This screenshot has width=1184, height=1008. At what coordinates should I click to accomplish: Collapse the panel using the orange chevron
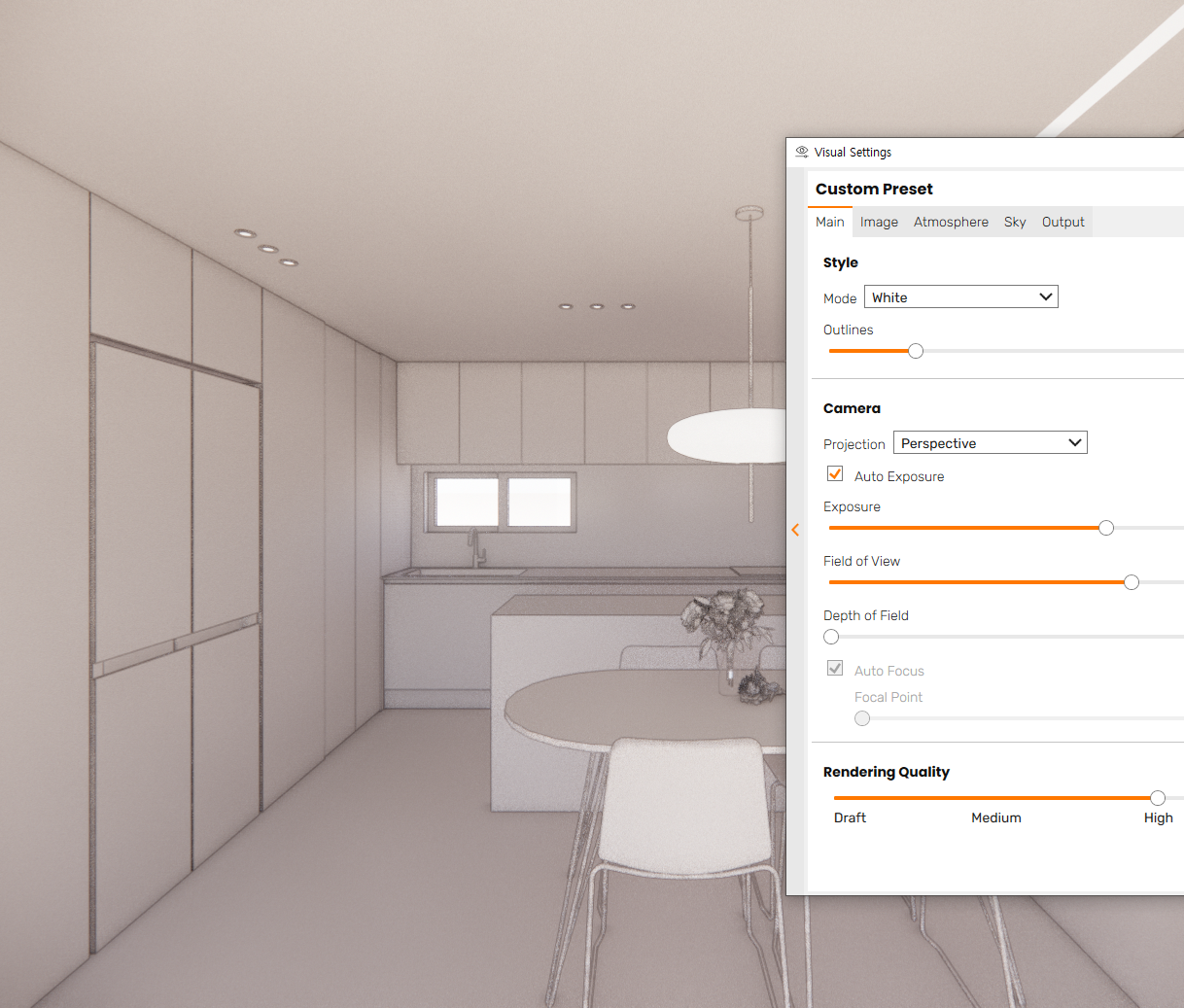[795, 530]
